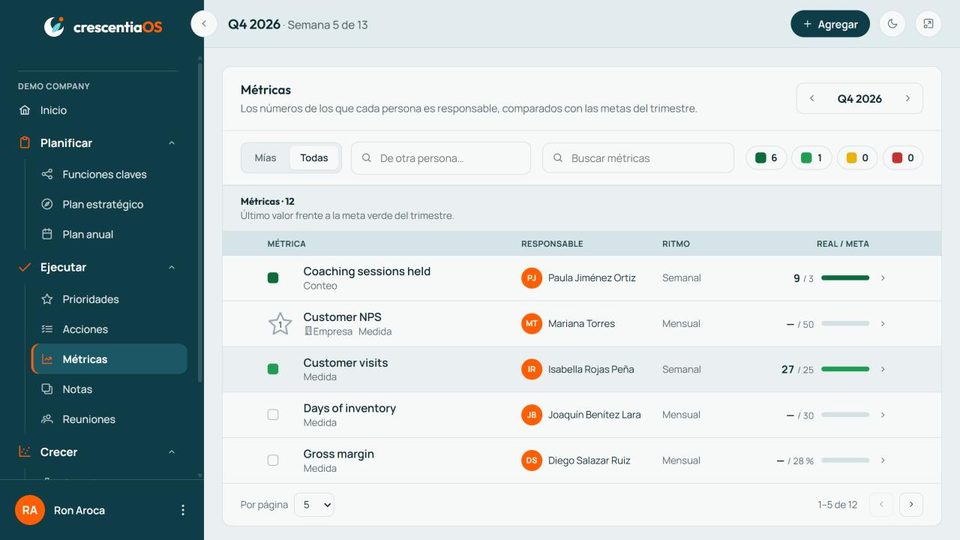Click the RA user avatar
Image resolution: width=960 pixels, height=540 pixels.
pyautogui.click(x=29, y=510)
